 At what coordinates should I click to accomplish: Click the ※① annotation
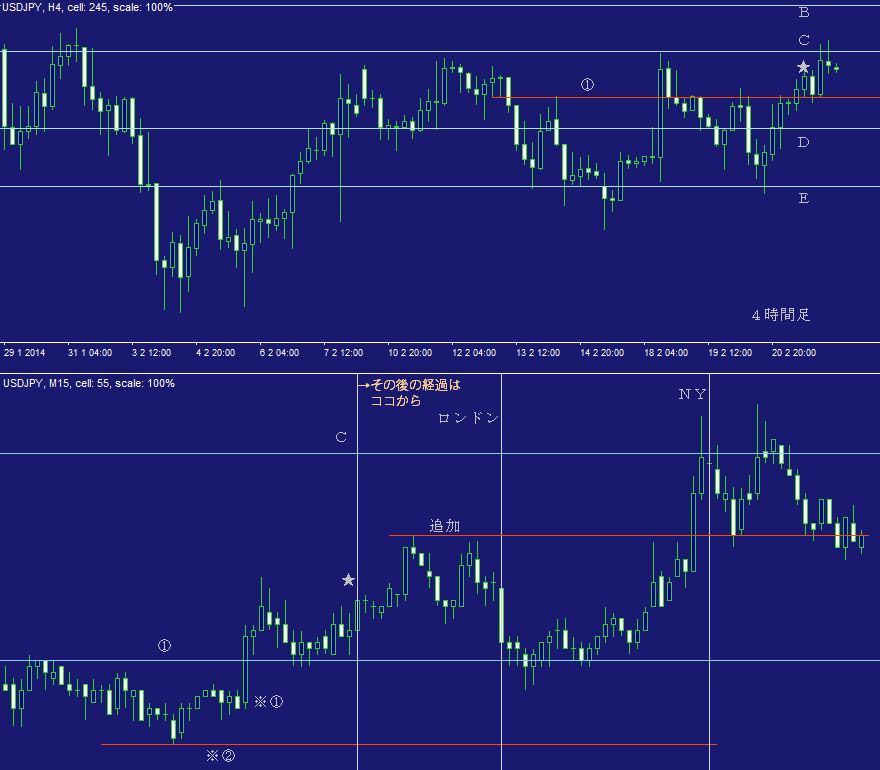pos(269,702)
